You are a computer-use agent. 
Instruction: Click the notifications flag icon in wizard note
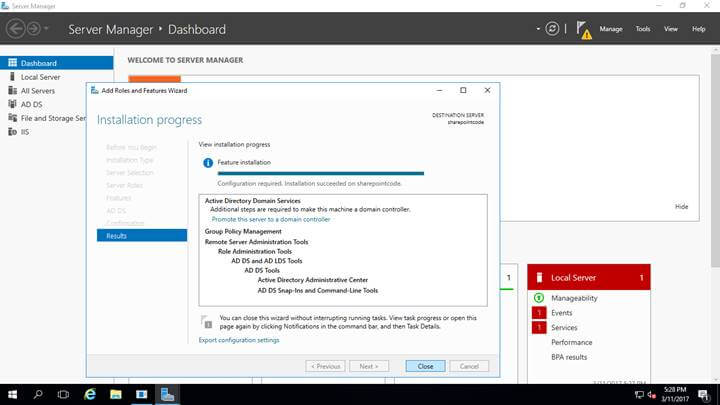click(x=207, y=322)
